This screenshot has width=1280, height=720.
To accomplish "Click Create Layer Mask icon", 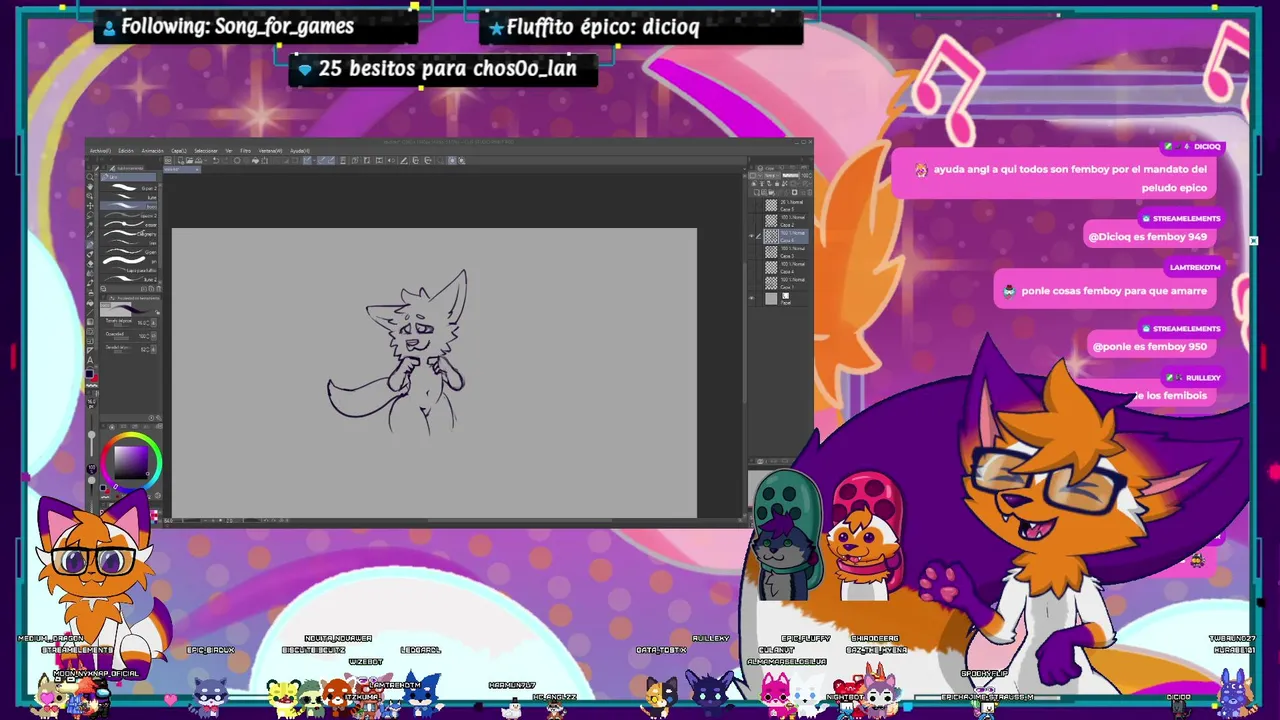I will pos(794,192).
